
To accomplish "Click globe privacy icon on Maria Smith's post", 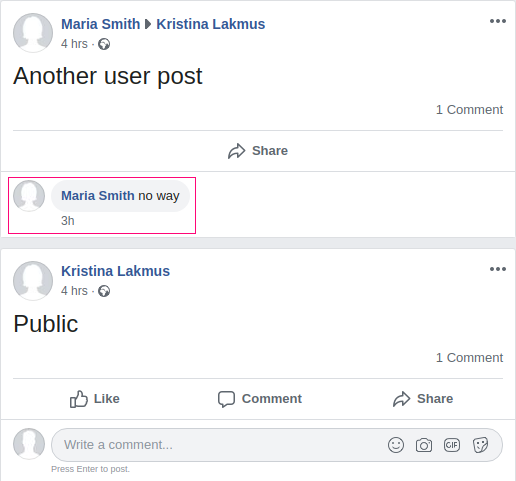I will pyautogui.click(x=104, y=44).
